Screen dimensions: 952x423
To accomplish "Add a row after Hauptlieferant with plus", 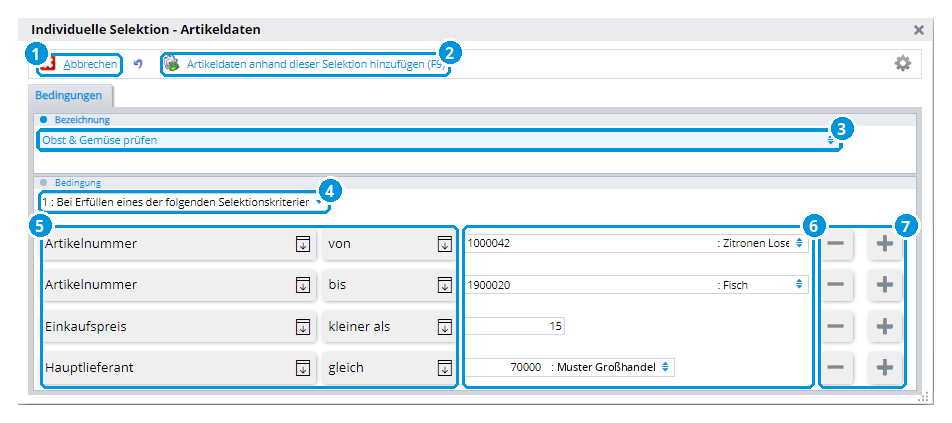I will coord(885,367).
